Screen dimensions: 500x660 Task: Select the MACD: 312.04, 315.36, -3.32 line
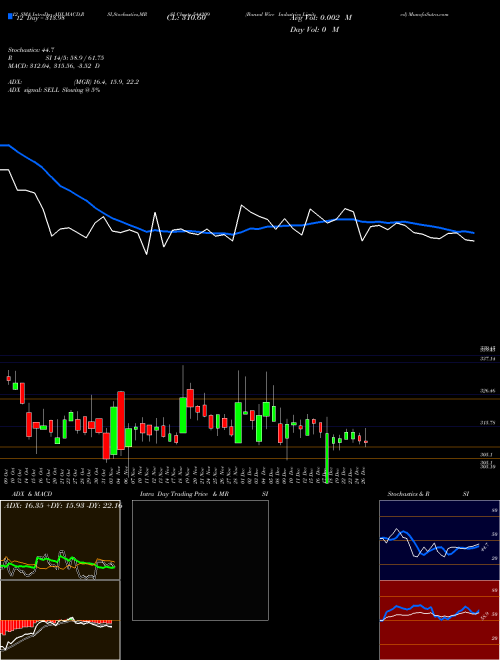(x=54, y=66)
